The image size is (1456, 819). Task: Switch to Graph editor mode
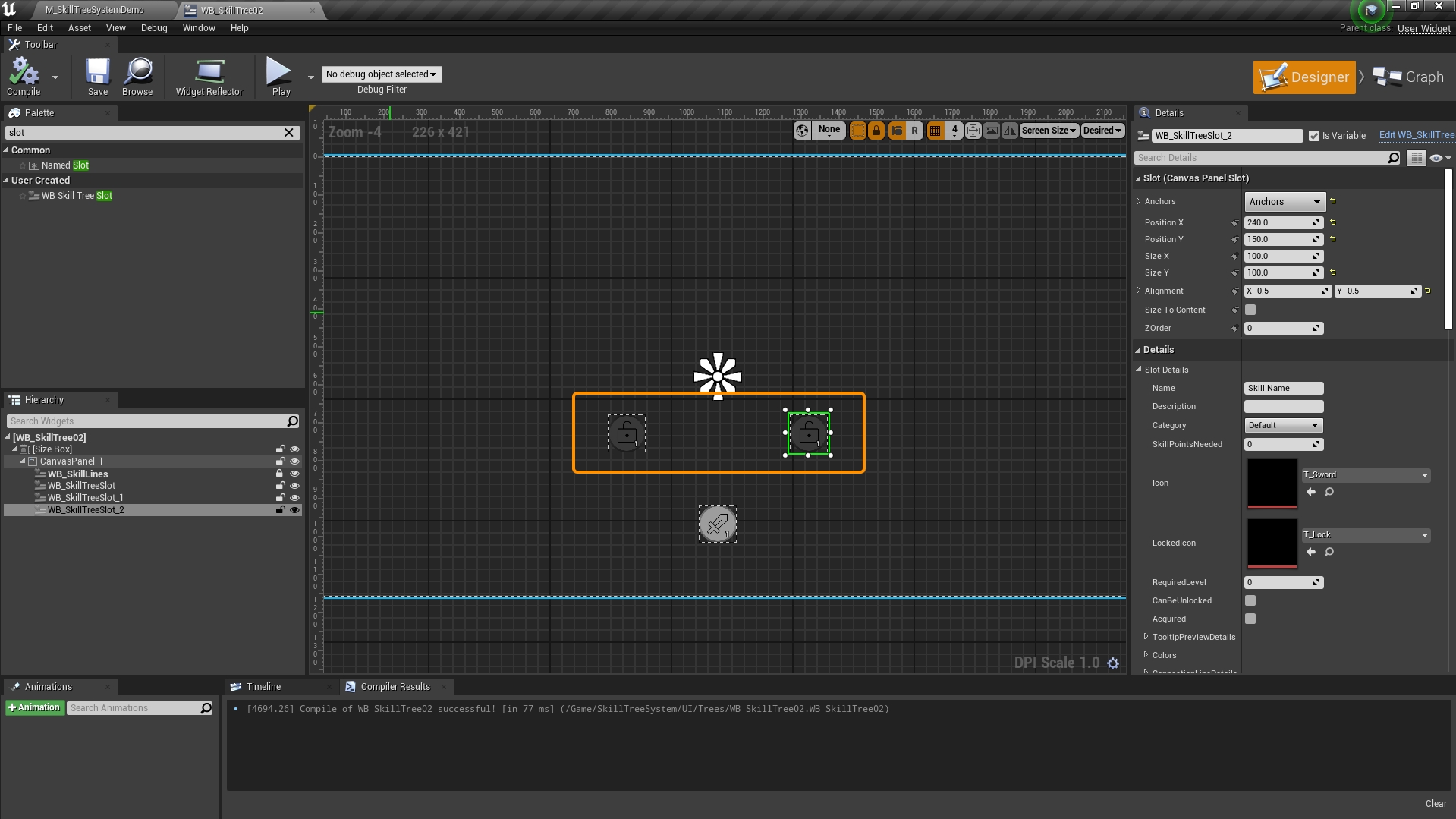[x=1409, y=77]
